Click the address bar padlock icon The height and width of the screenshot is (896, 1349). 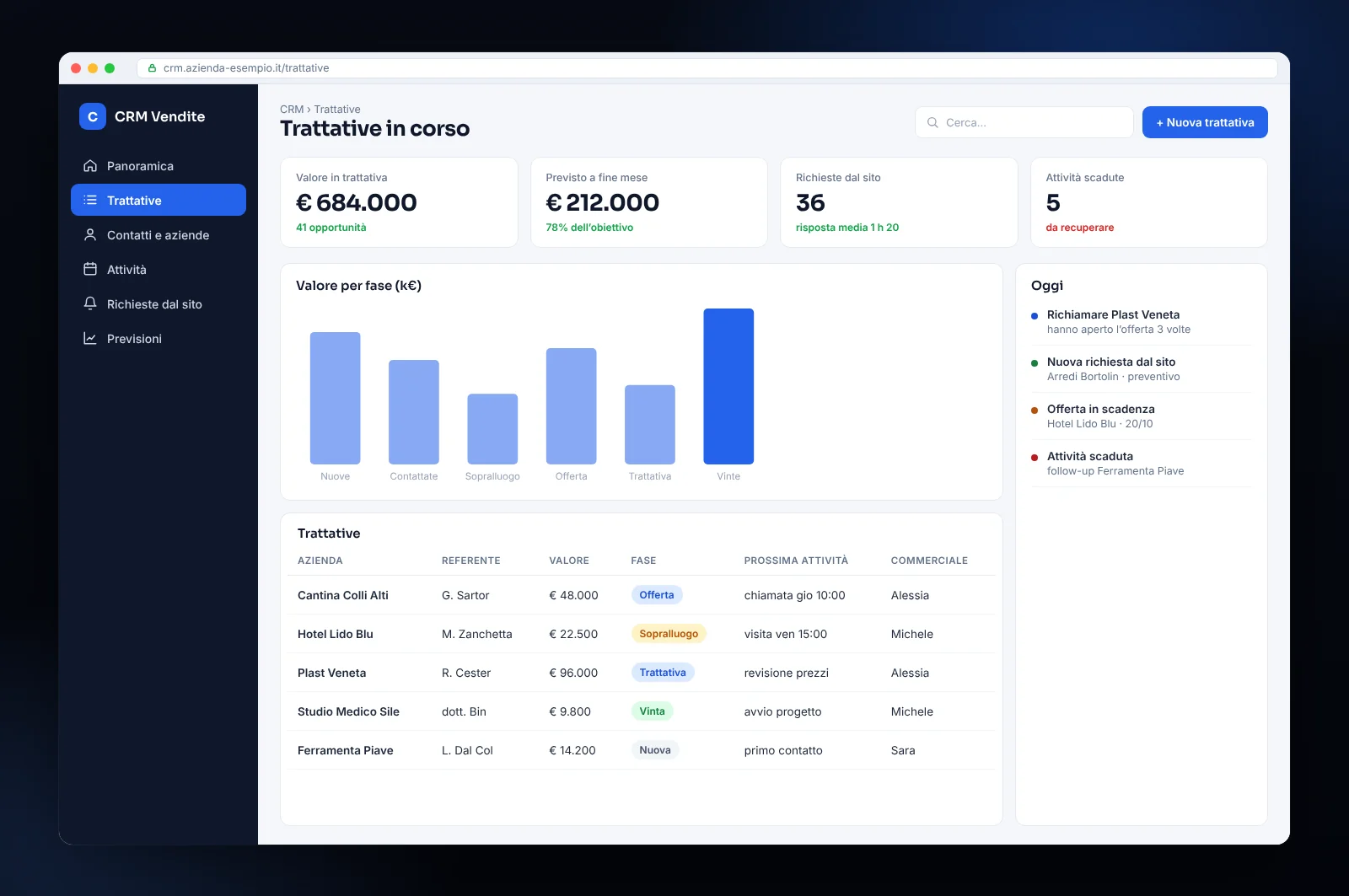[153, 68]
